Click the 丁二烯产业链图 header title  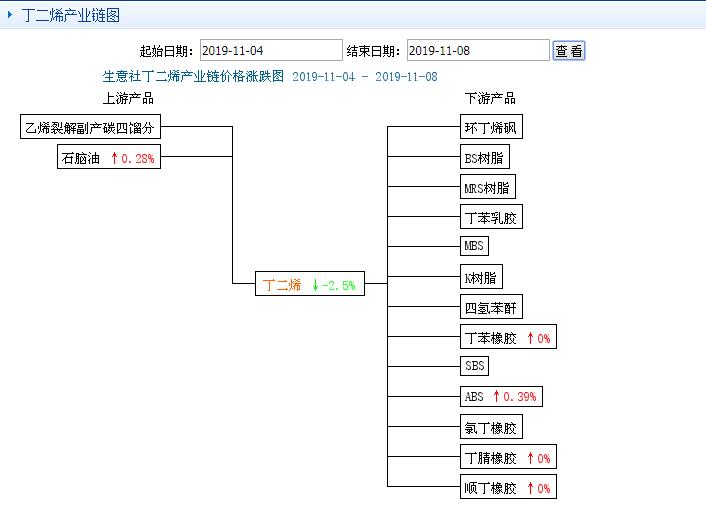click(x=71, y=15)
